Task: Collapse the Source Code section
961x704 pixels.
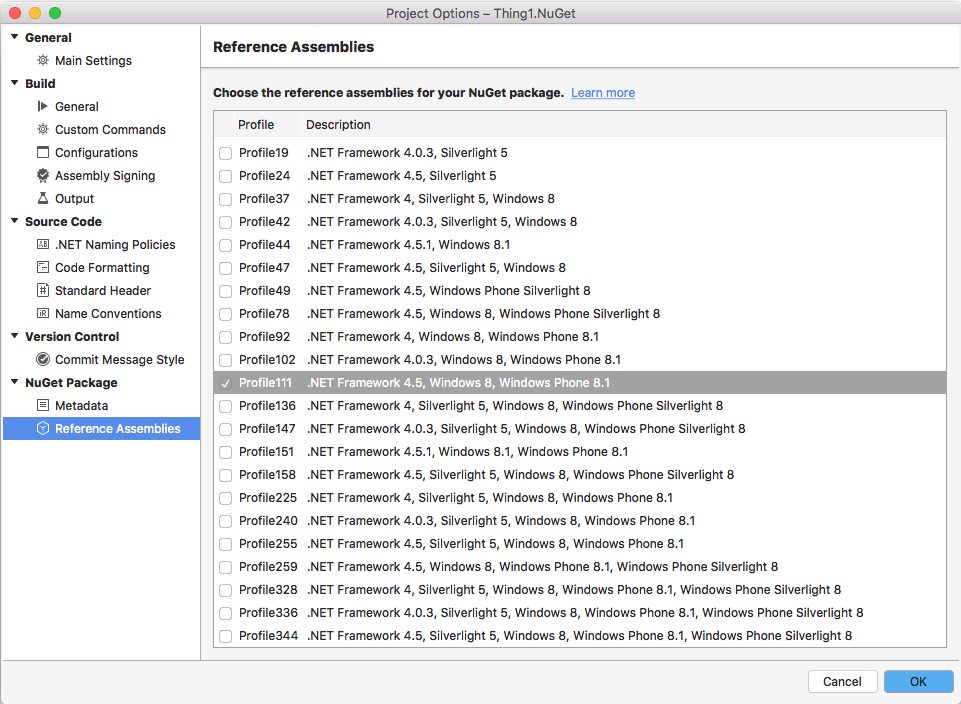Action: point(14,221)
